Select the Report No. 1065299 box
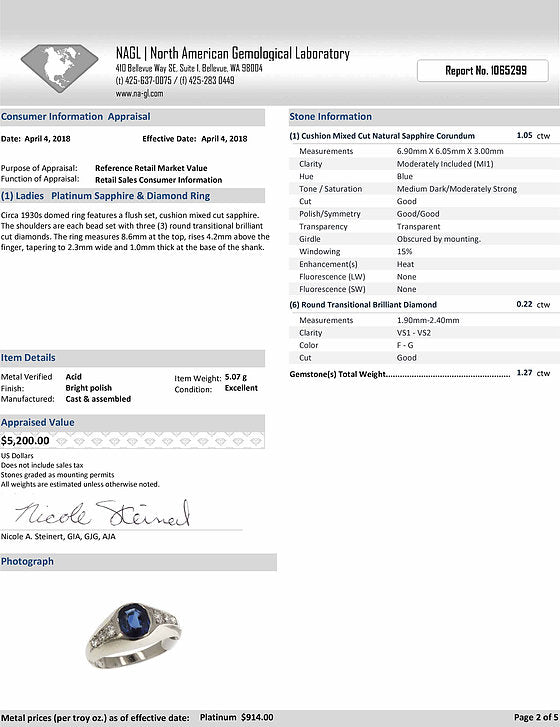 (x=483, y=70)
